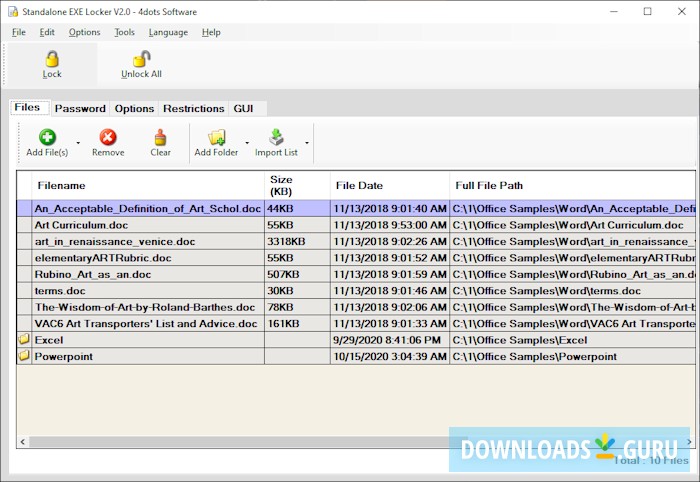Open the Tools menu
This screenshot has width=700, height=482.
pos(124,32)
